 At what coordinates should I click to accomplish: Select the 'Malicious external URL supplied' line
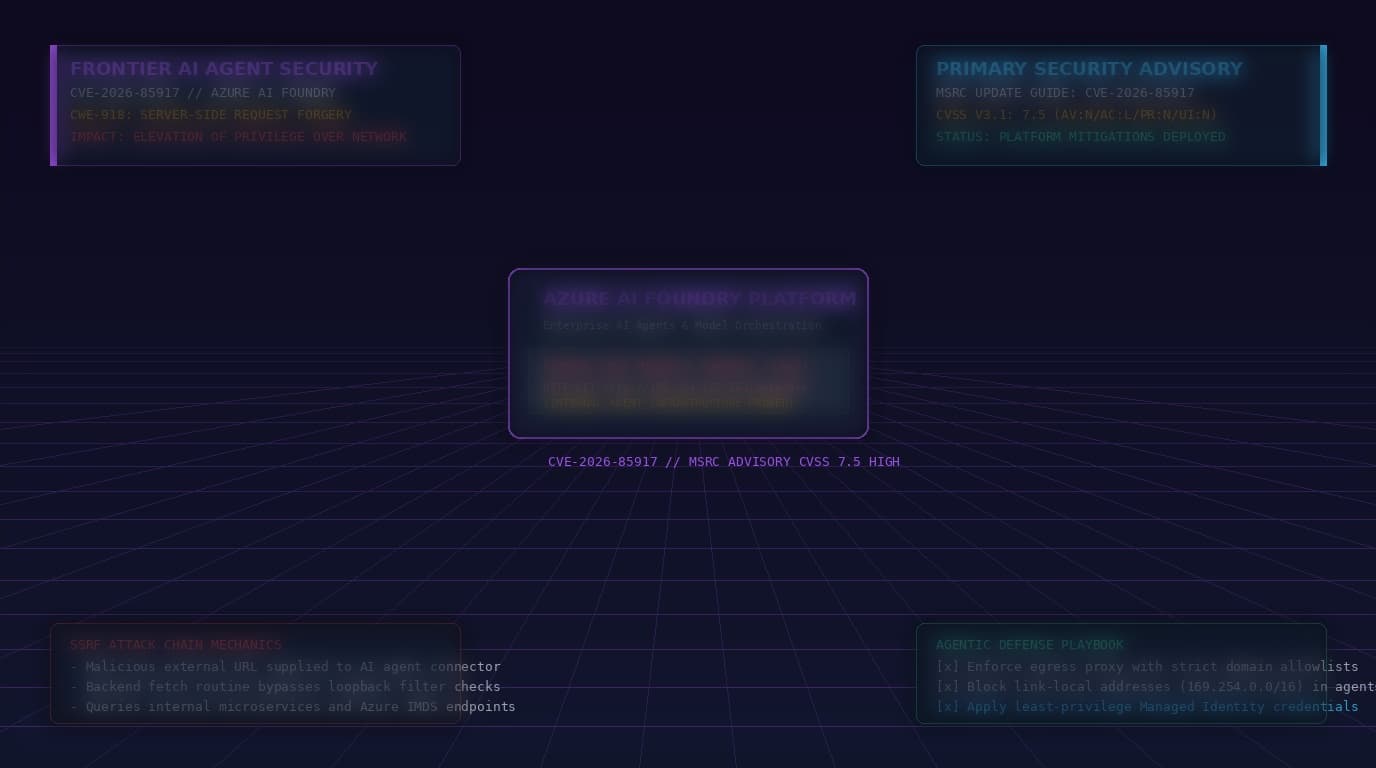(x=285, y=667)
